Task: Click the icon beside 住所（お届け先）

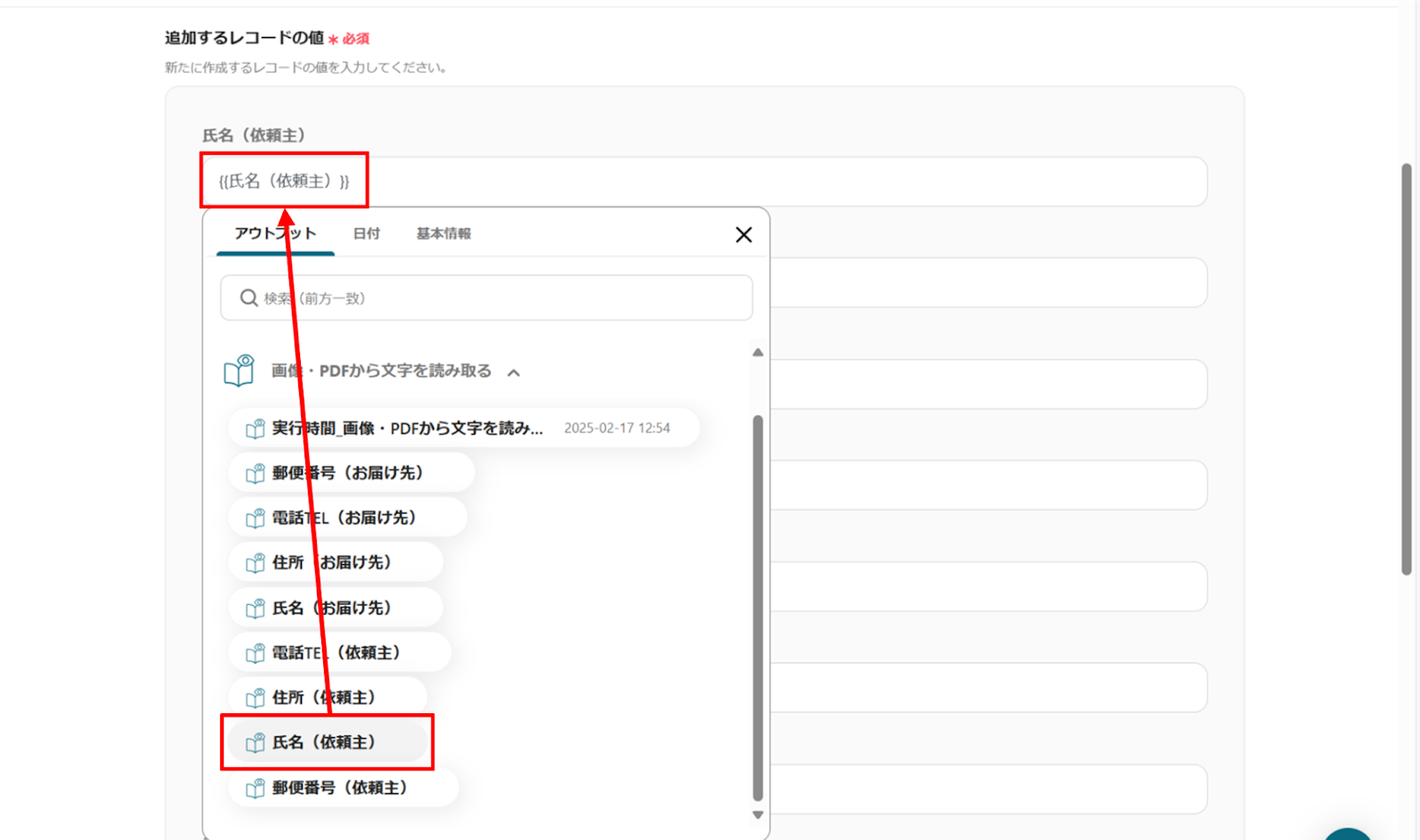Action: point(256,563)
